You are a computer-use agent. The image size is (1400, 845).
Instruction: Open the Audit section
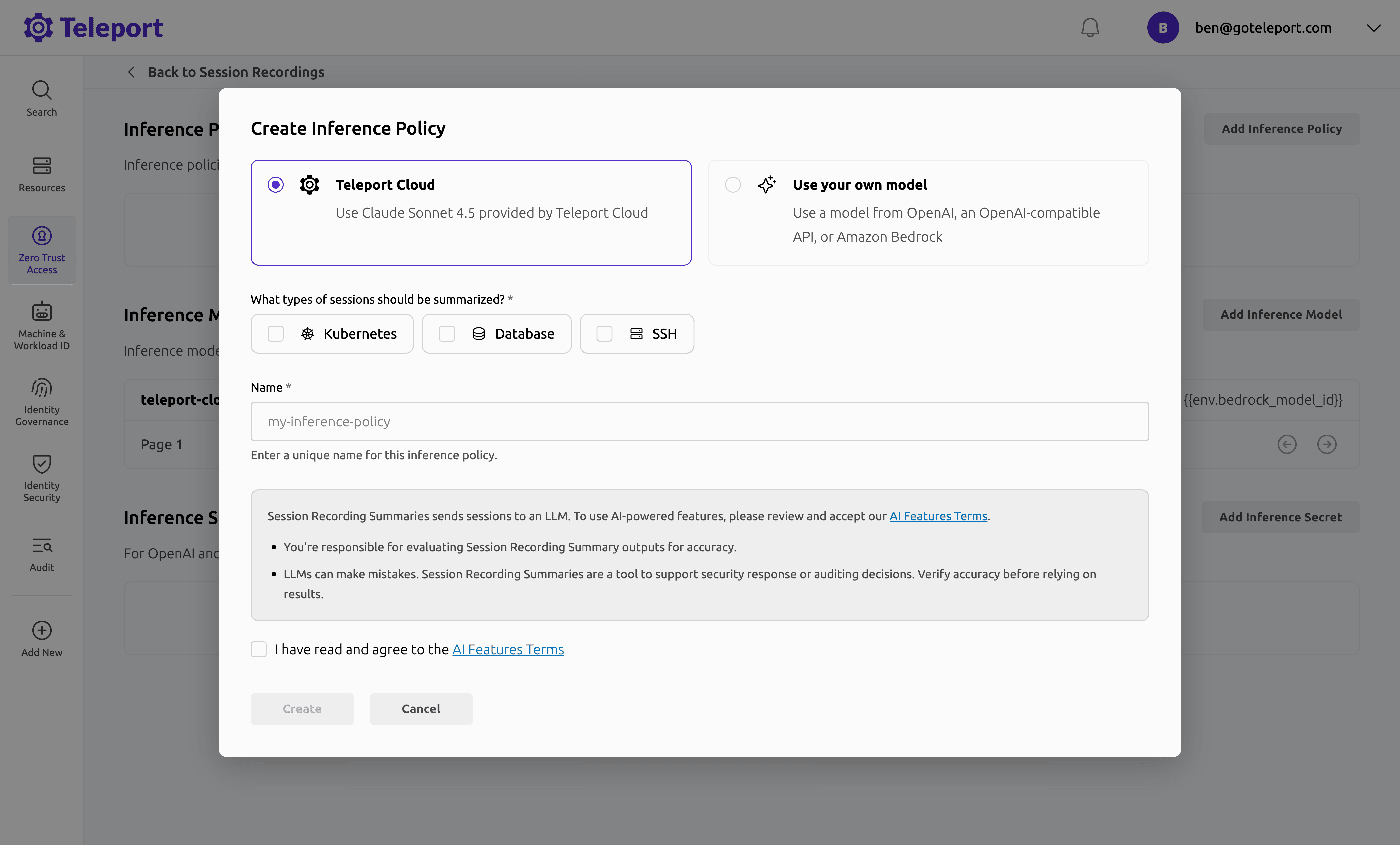click(x=41, y=554)
